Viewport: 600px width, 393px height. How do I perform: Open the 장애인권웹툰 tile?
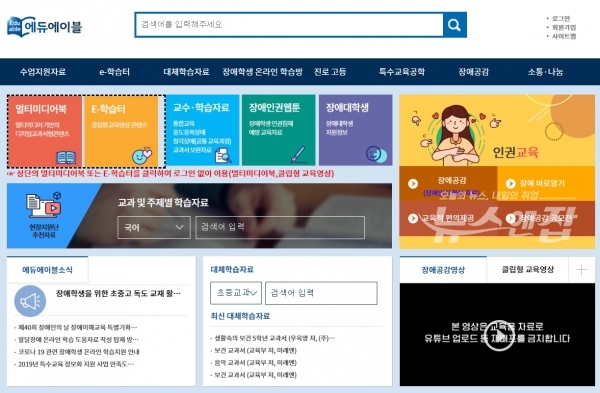[279, 130]
